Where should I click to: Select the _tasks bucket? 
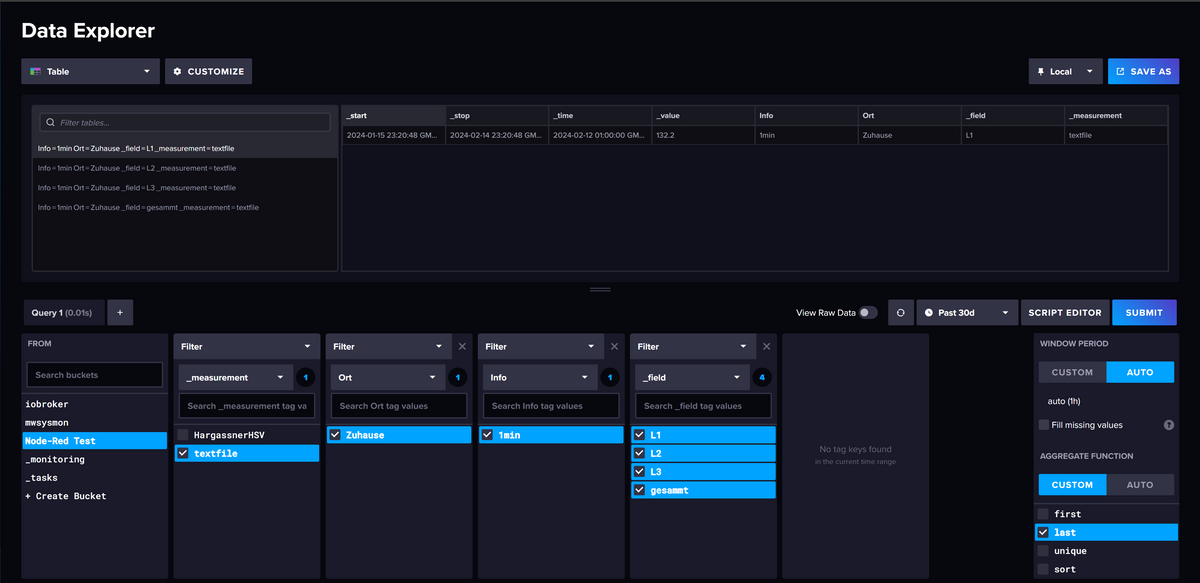[95, 478]
